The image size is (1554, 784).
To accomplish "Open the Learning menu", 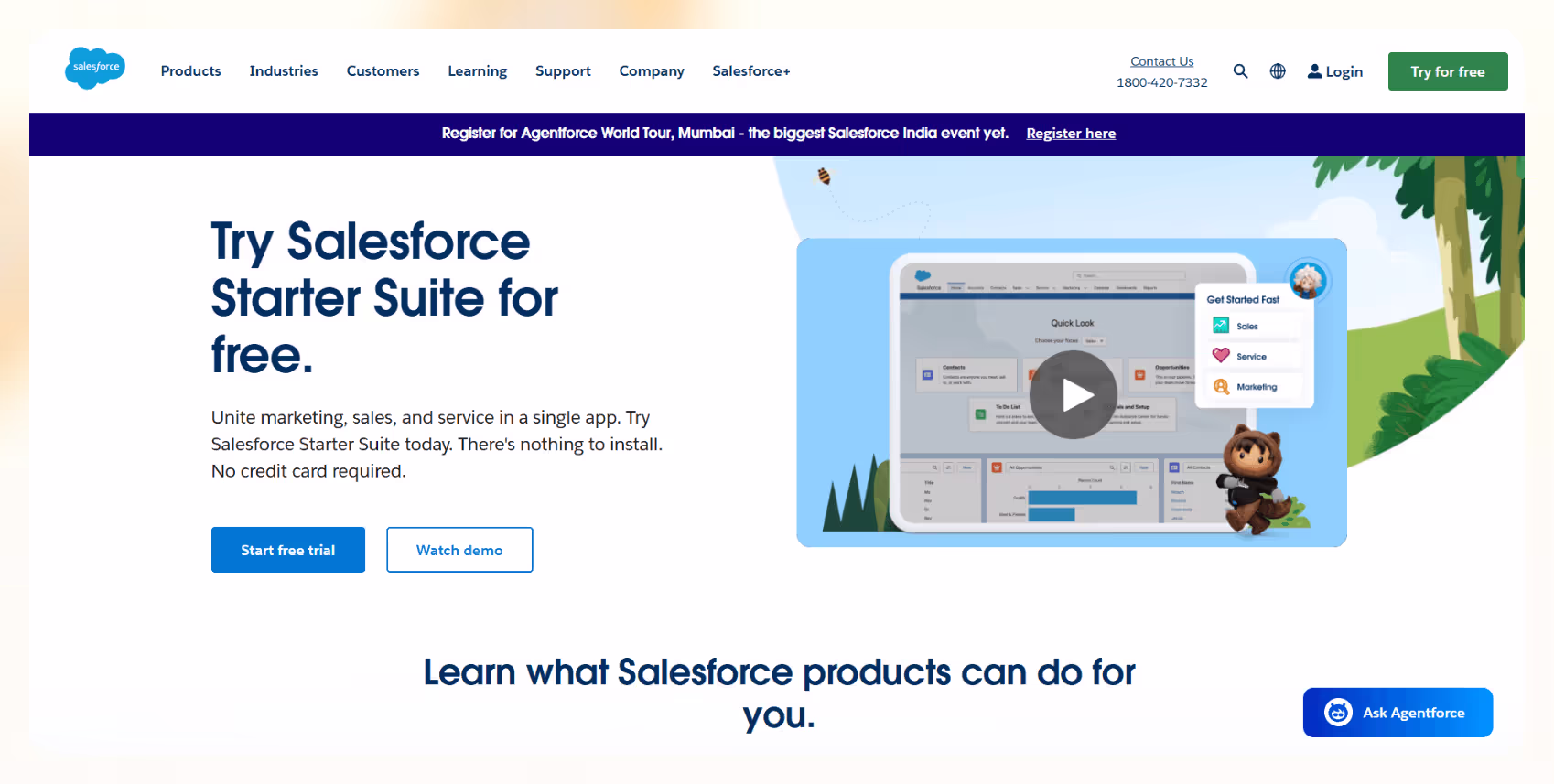I will point(477,71).
